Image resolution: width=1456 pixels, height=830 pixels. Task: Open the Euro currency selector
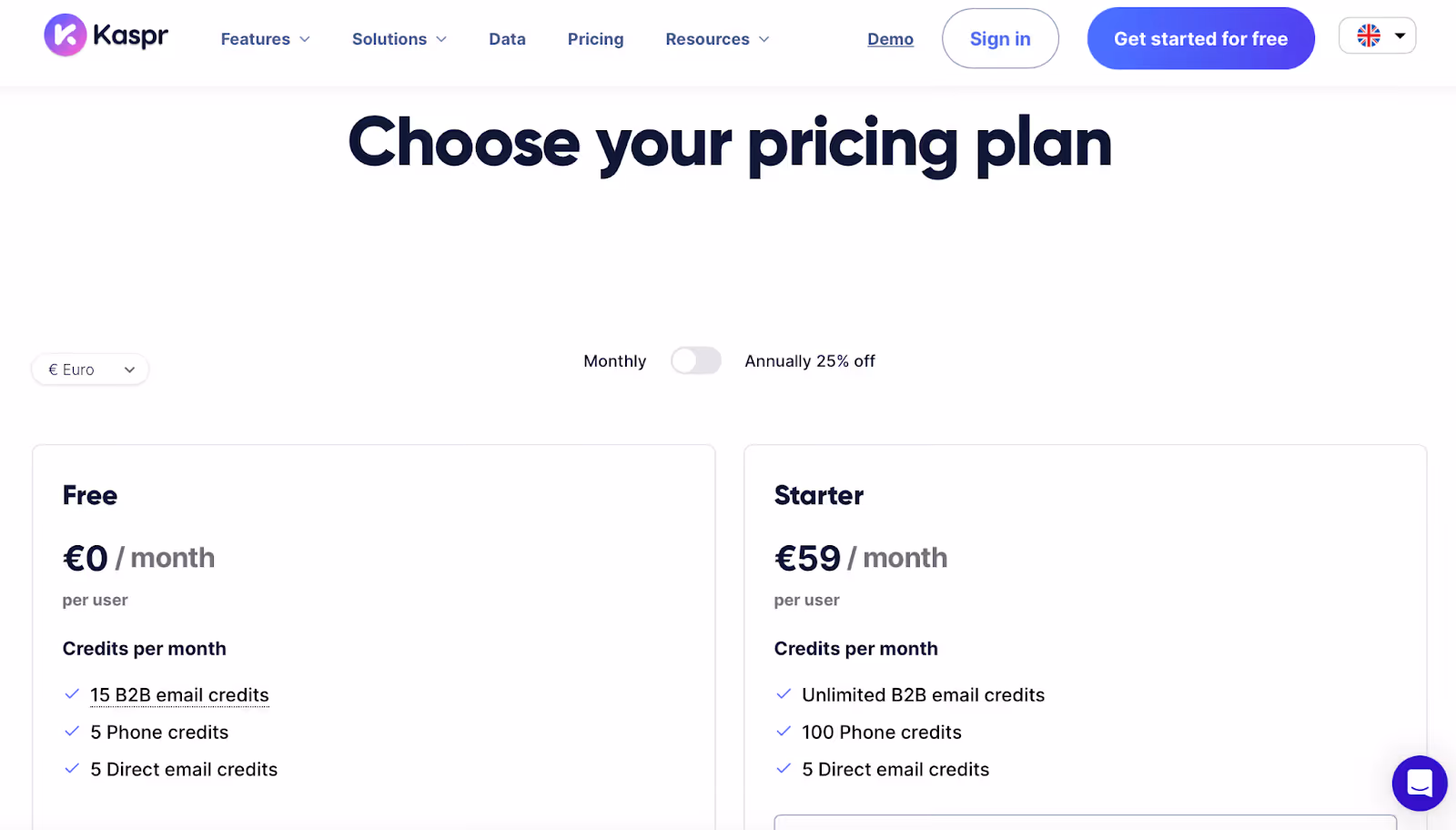pos(90,369)
